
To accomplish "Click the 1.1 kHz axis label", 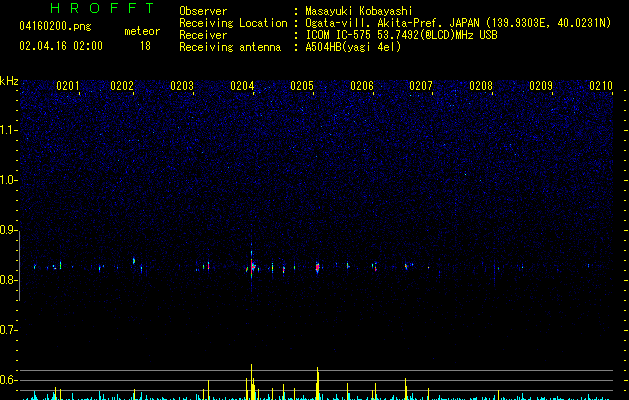I will pos(8,130).
